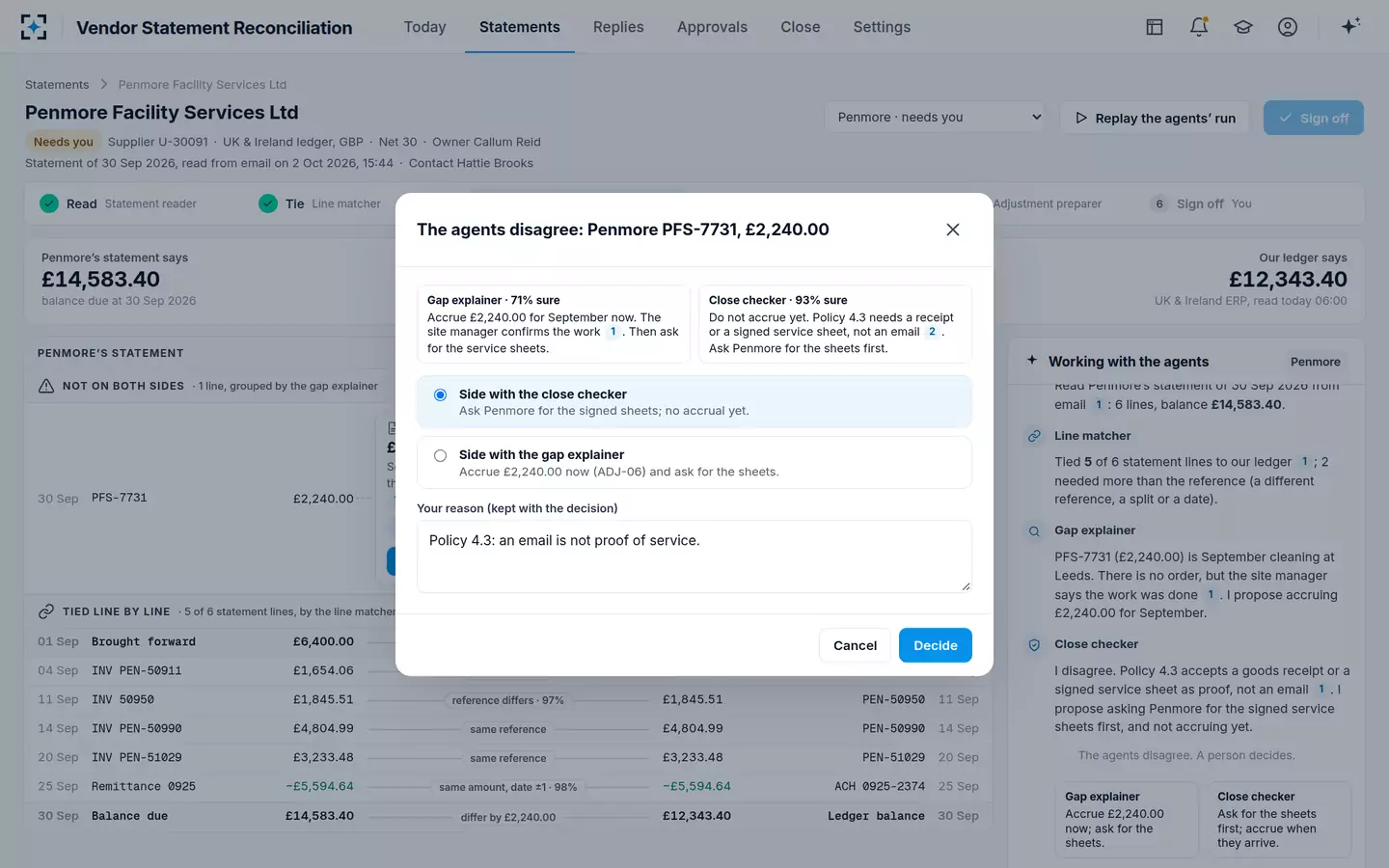The width and height of the screenshot is (1389, 868).
Task: Click the Decide button
Action: tap(935, 645)
